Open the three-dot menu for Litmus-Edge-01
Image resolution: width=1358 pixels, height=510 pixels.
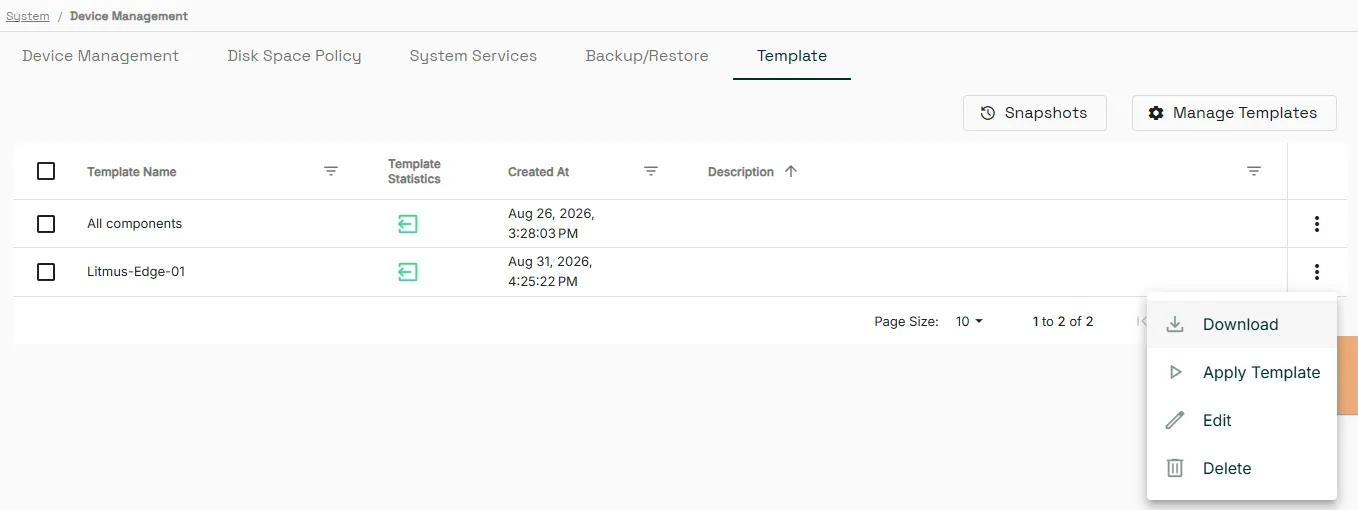click(1317, 272)
